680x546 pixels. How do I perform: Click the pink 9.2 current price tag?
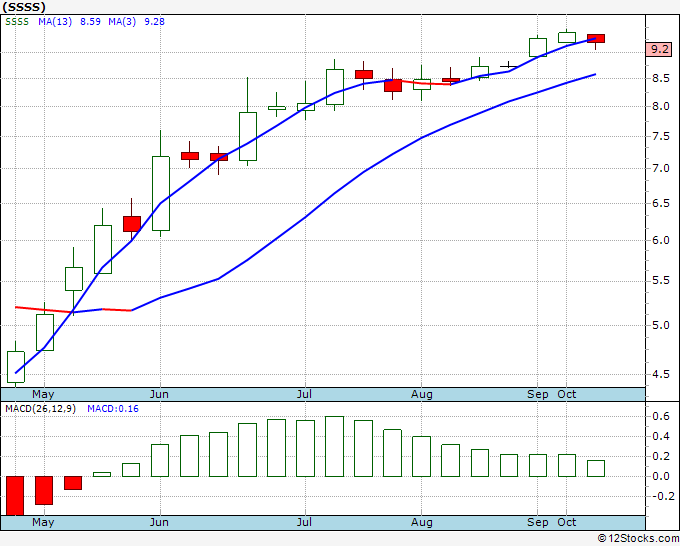tap(659, 49)
